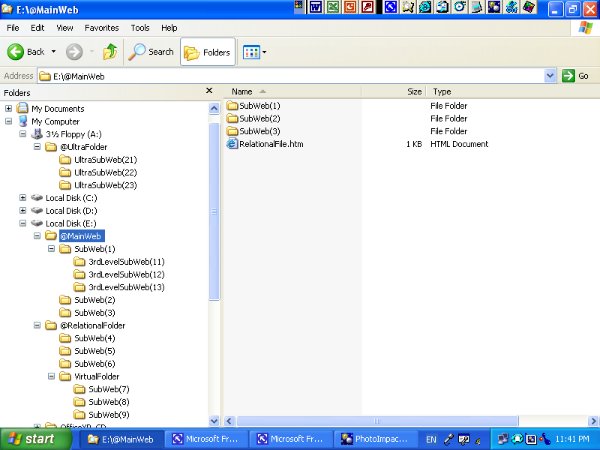This screenshot has width=600, height=450.
Task: Open the Search tool
Action: click(152, 51)
